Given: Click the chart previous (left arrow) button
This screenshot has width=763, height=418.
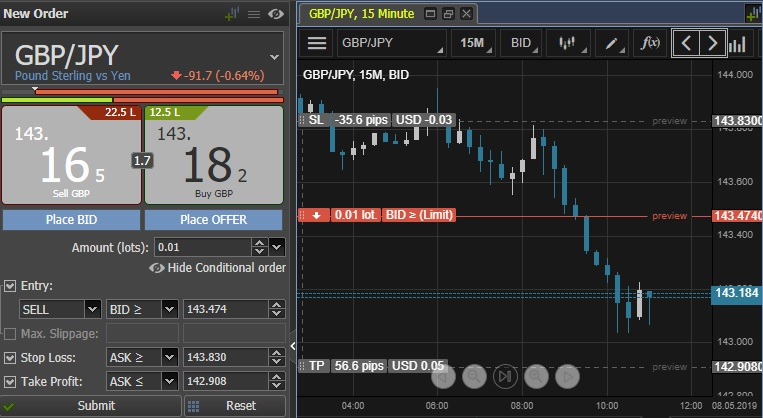Looking at the screenshot, I should coord(686,43).
